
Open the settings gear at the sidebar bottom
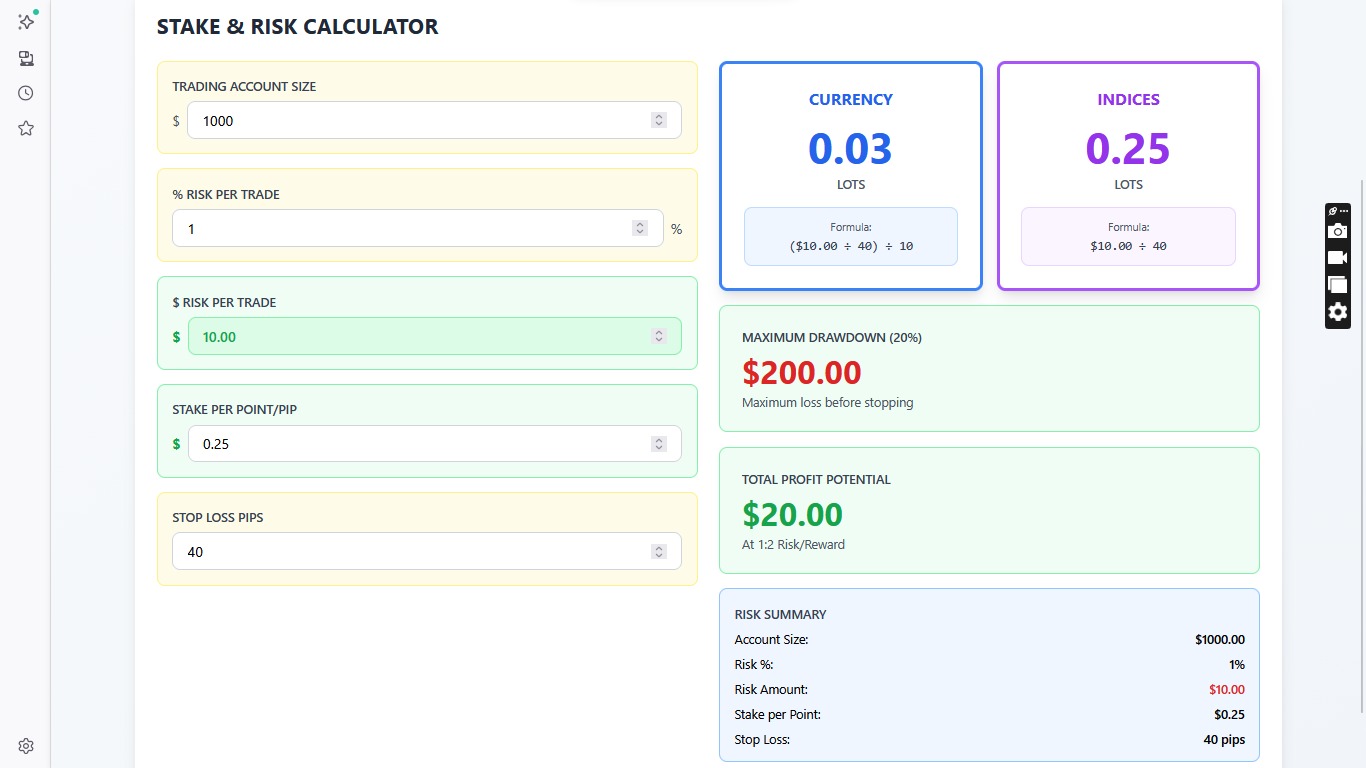click(26, 746)
